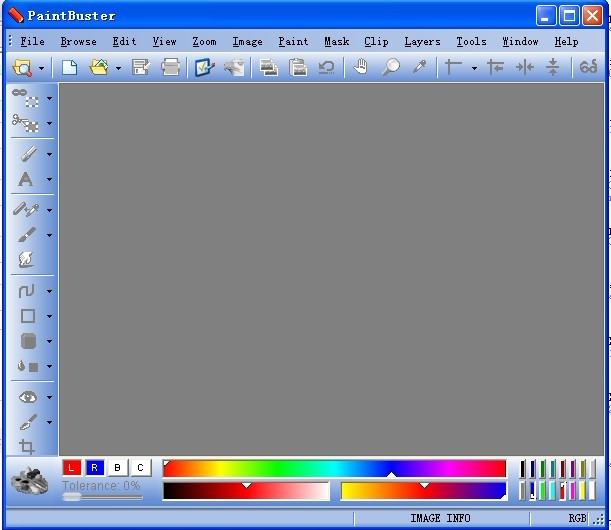Pick a color from yellow-to-blue gradient bar
Viewport: 611px width, 530px height.
point(424,491)
